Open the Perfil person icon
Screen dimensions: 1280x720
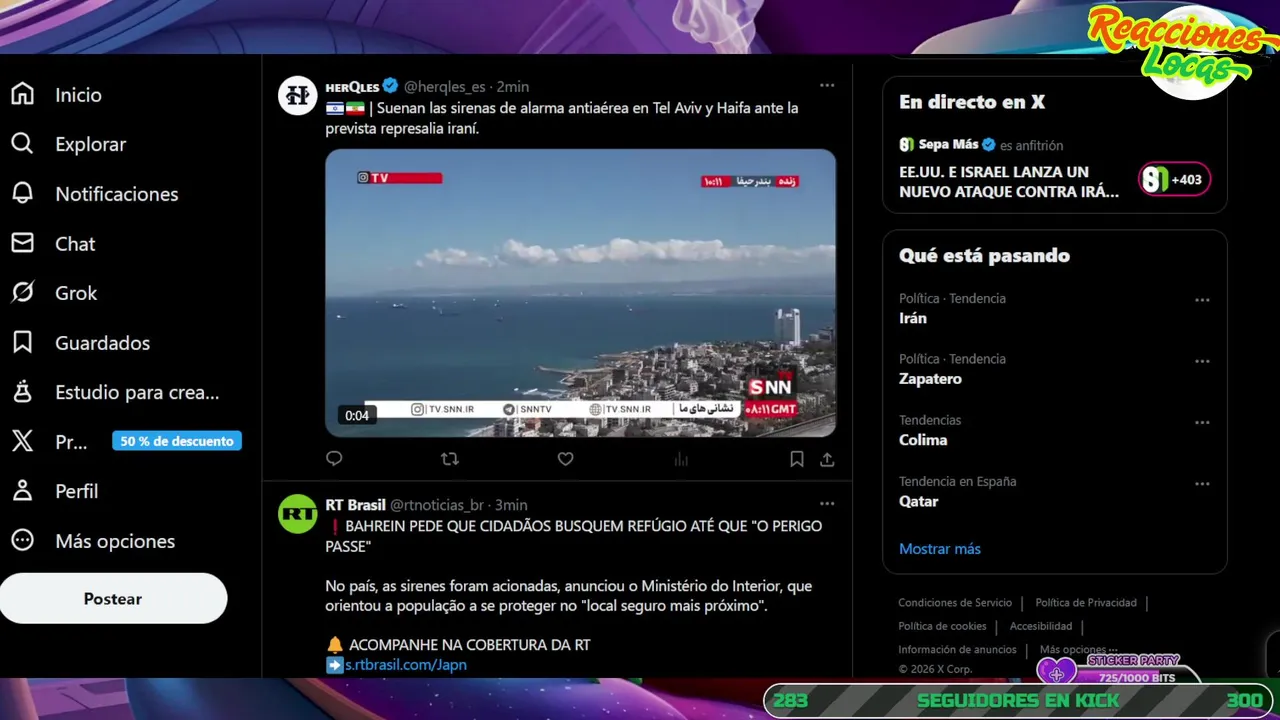click(x=22, y=491)
